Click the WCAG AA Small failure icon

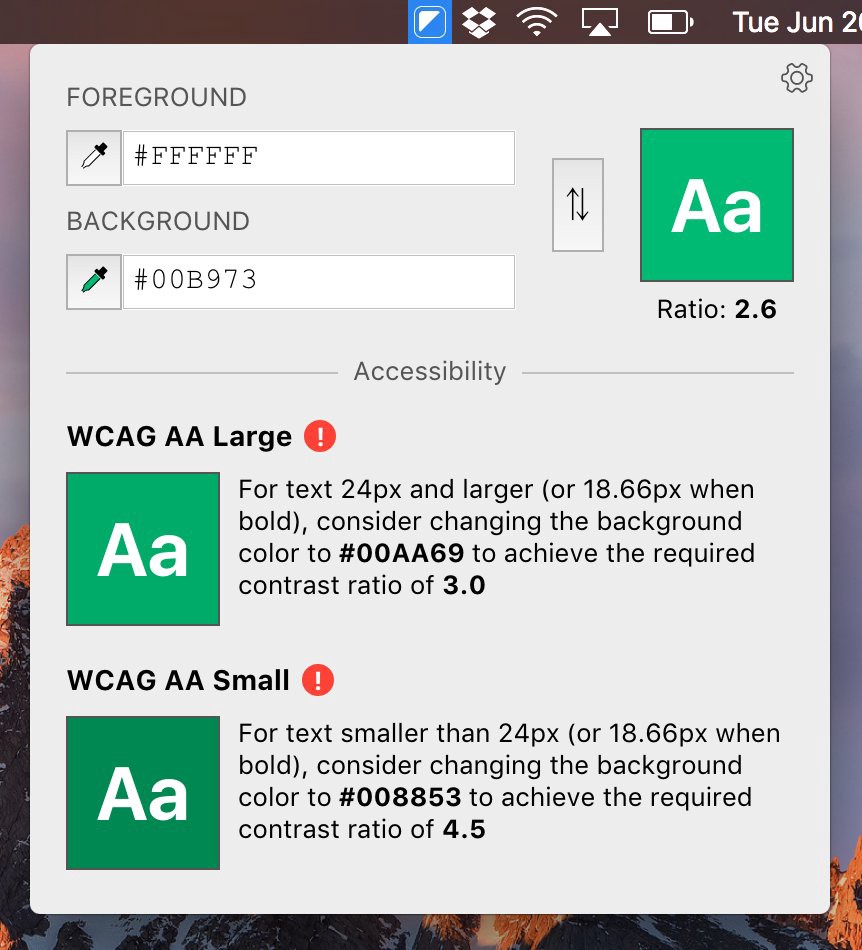318,681
